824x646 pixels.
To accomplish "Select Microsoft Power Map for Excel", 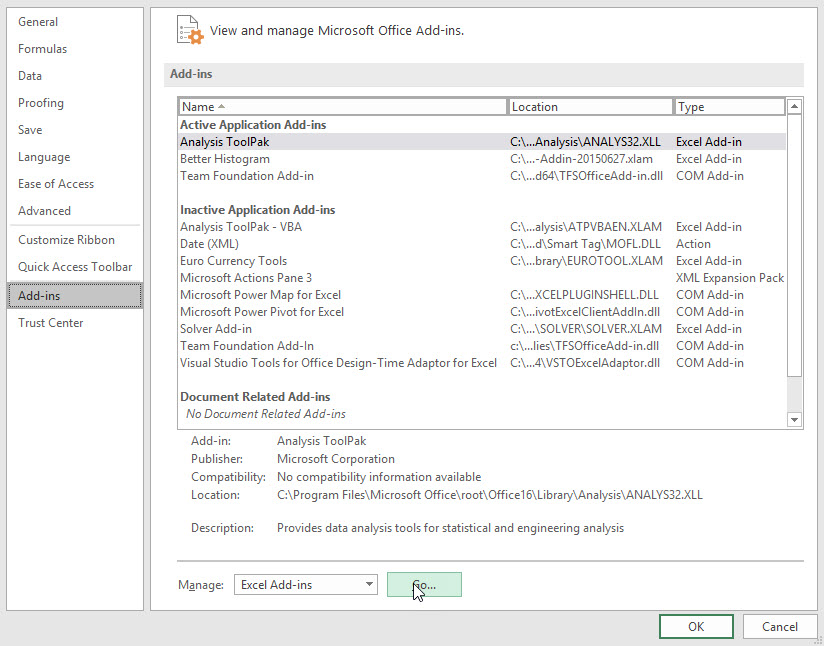I will 482,295.
